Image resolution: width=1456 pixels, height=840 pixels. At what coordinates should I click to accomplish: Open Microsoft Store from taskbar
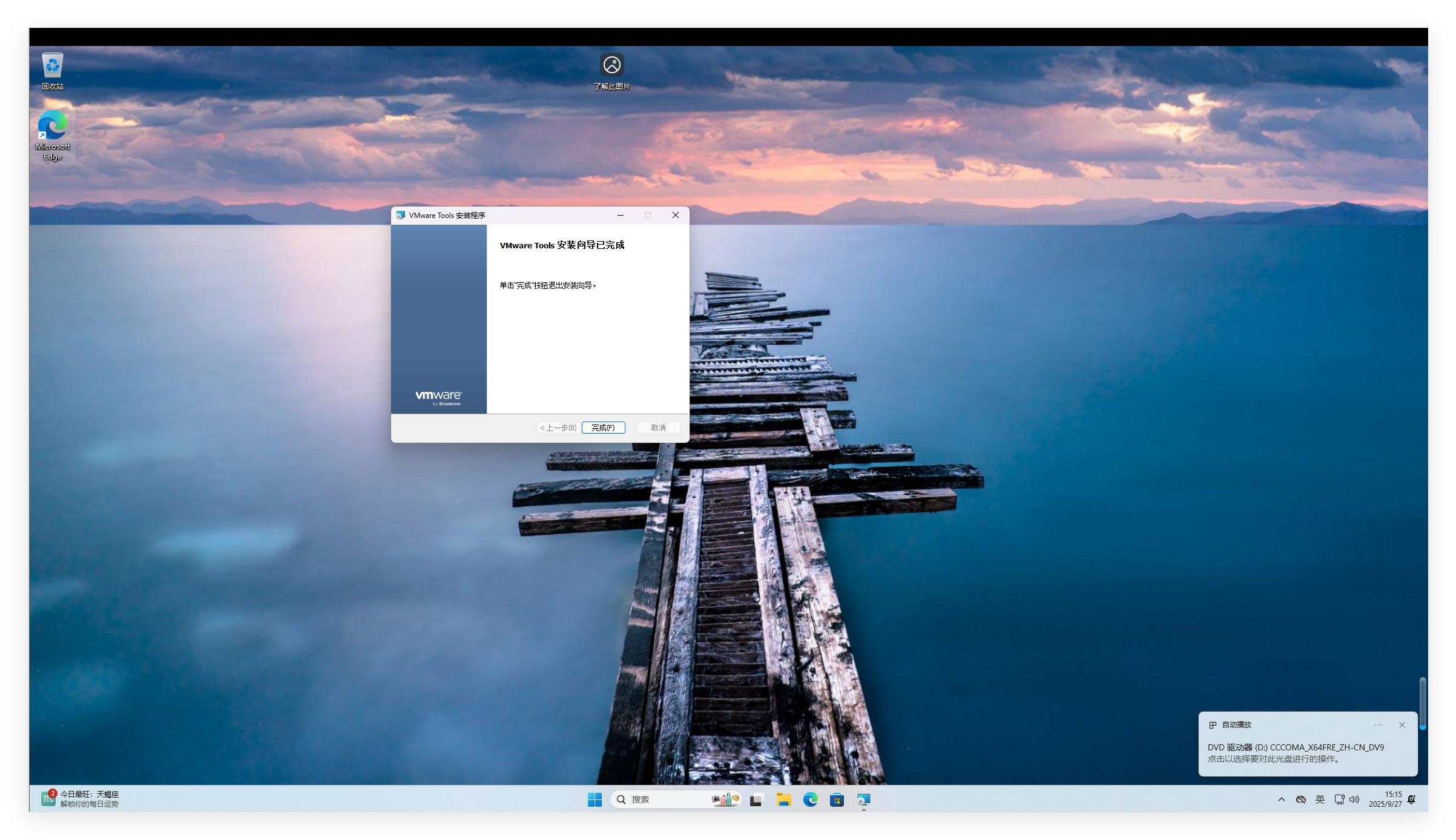837,799
